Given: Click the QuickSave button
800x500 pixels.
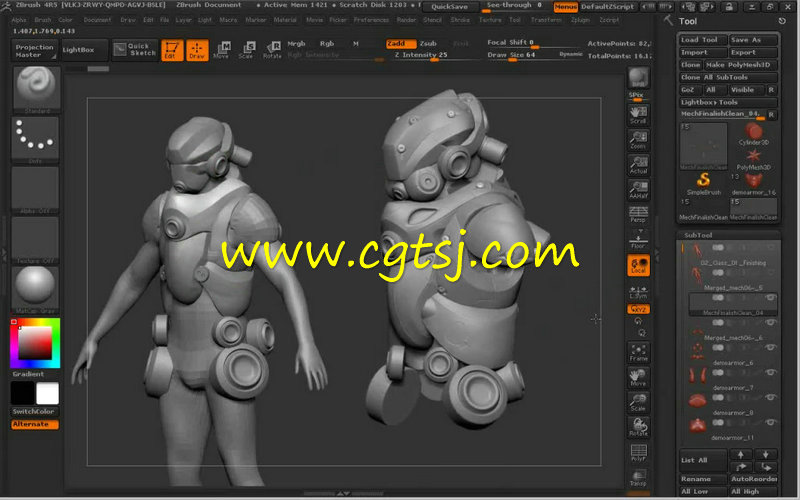Looking at the screenshot, I should (449, 7).
